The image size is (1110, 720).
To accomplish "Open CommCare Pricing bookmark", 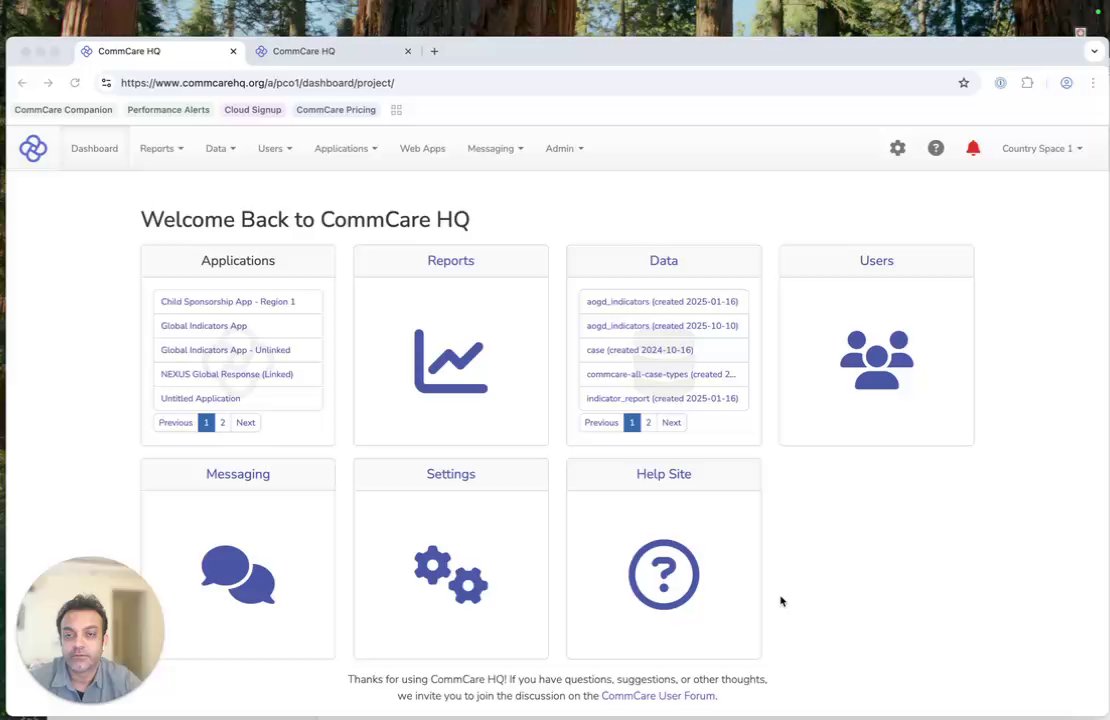I will pos(336,110).
